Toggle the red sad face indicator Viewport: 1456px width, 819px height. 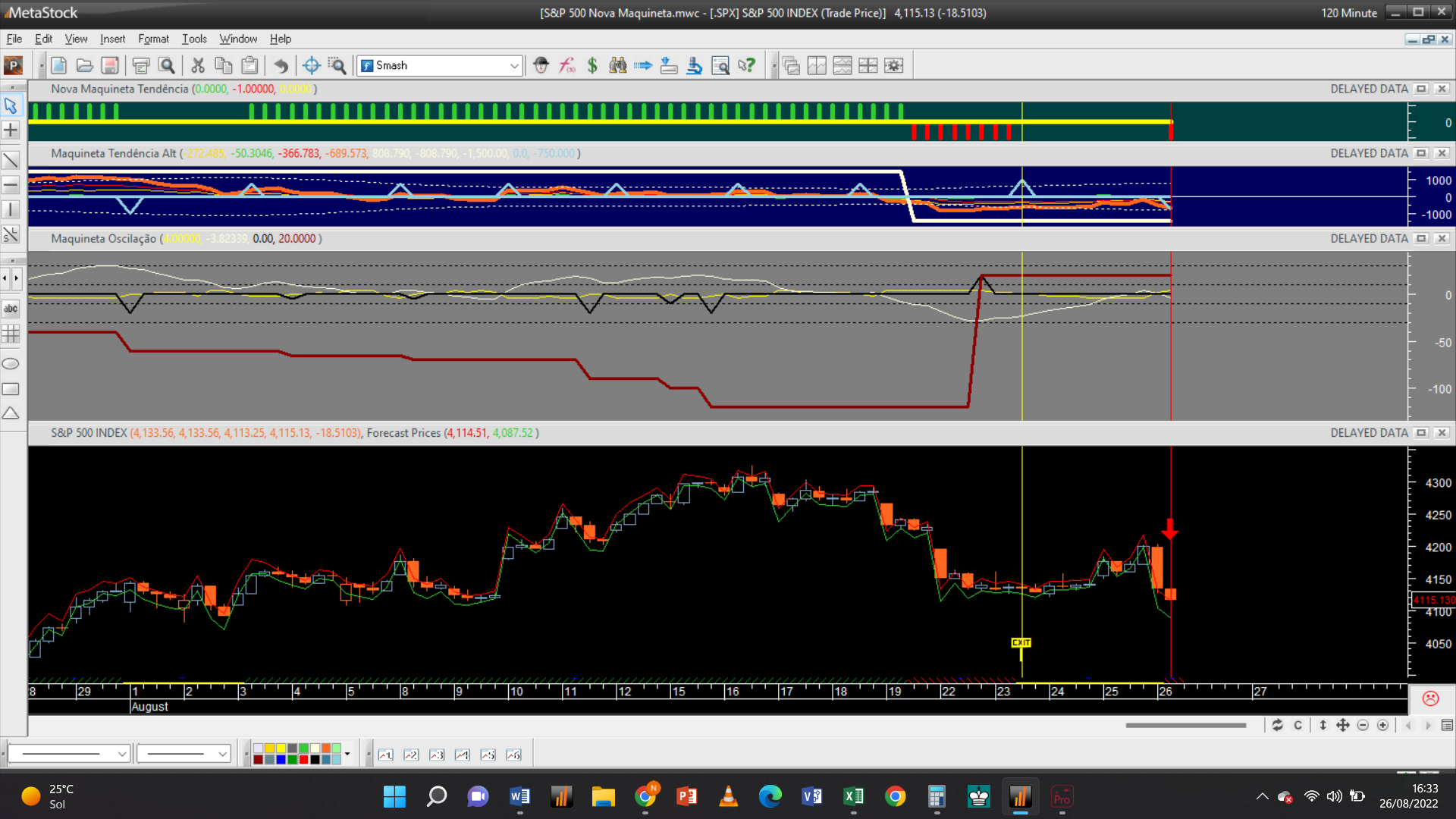click(1430, 698)
